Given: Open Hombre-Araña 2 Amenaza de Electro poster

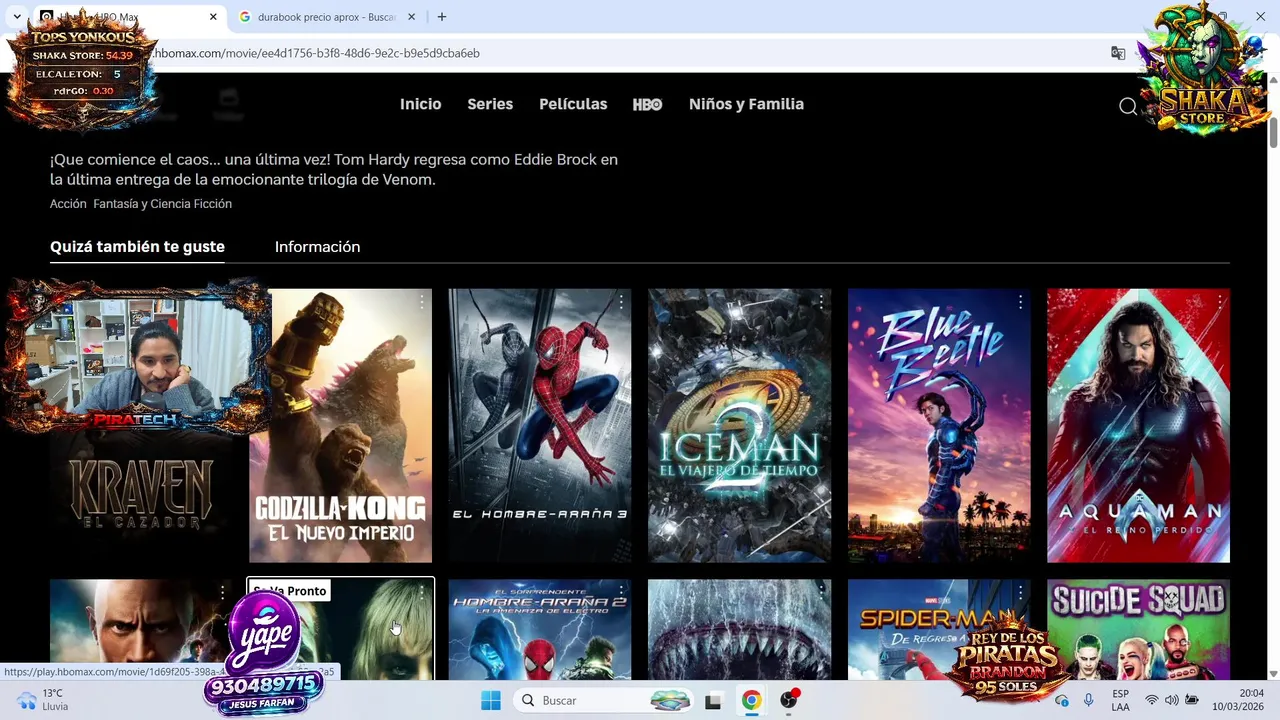Looking at the screenshot, I should coord(539,629).
